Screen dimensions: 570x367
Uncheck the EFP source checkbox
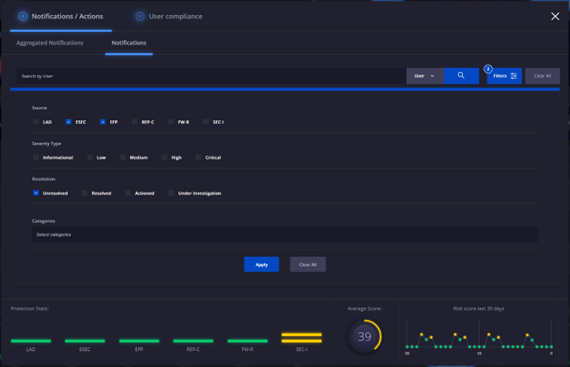[103, 122]
